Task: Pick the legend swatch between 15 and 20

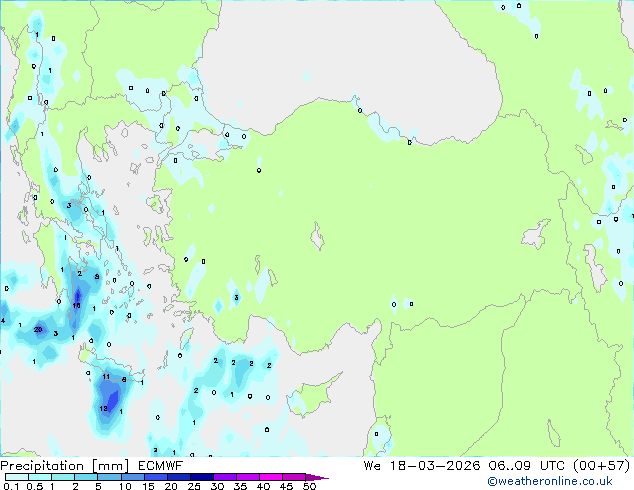Action: pyautogui.click(x=156, y=477)
